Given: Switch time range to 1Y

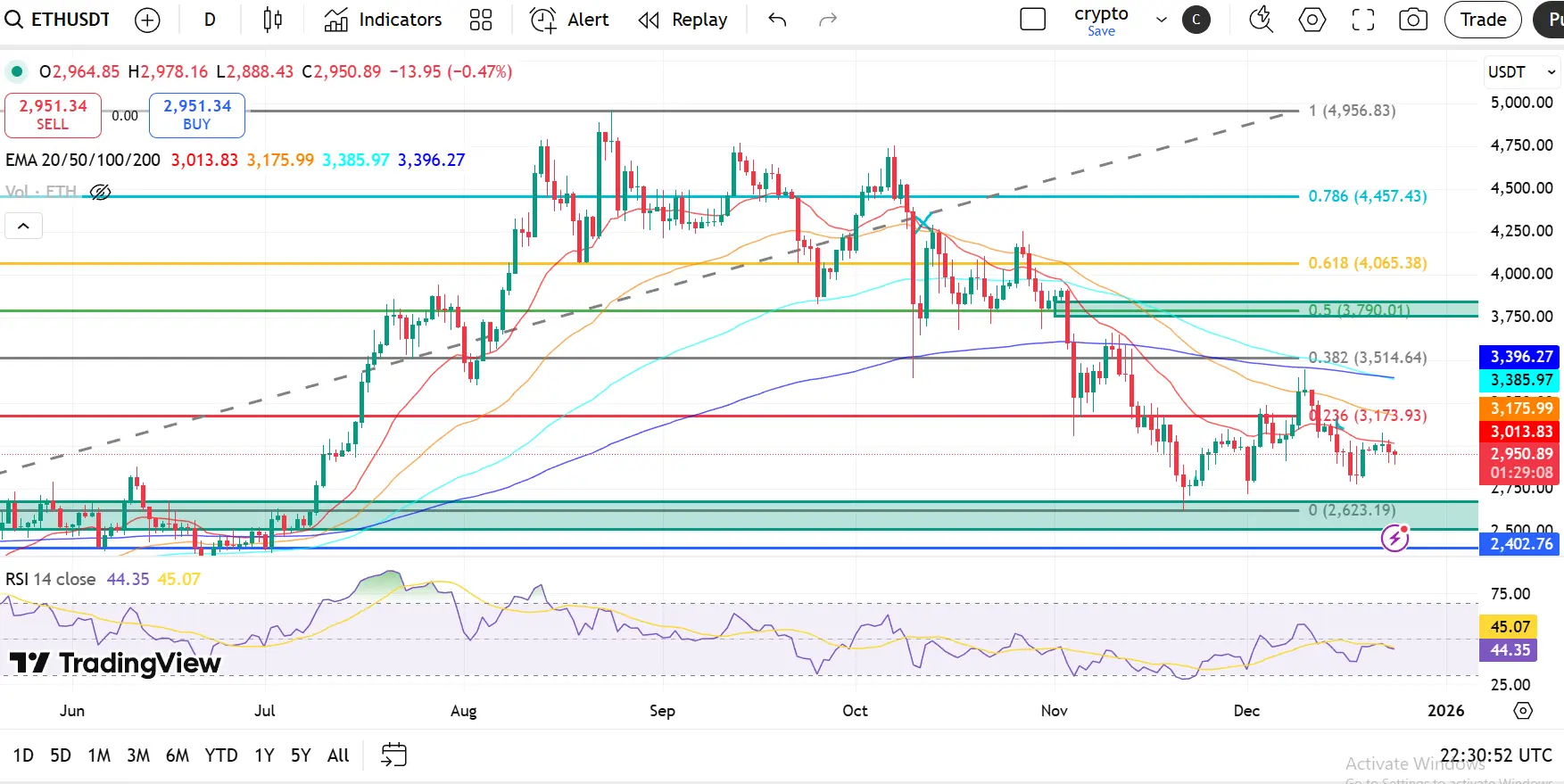Looking at the screenshot, I should pos(264,755).
